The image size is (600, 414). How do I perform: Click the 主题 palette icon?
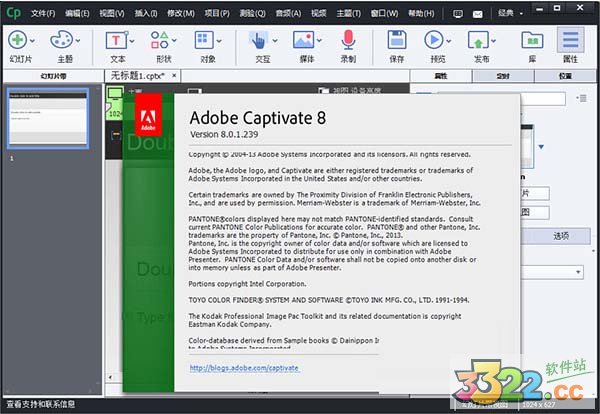tap(61, 39)
